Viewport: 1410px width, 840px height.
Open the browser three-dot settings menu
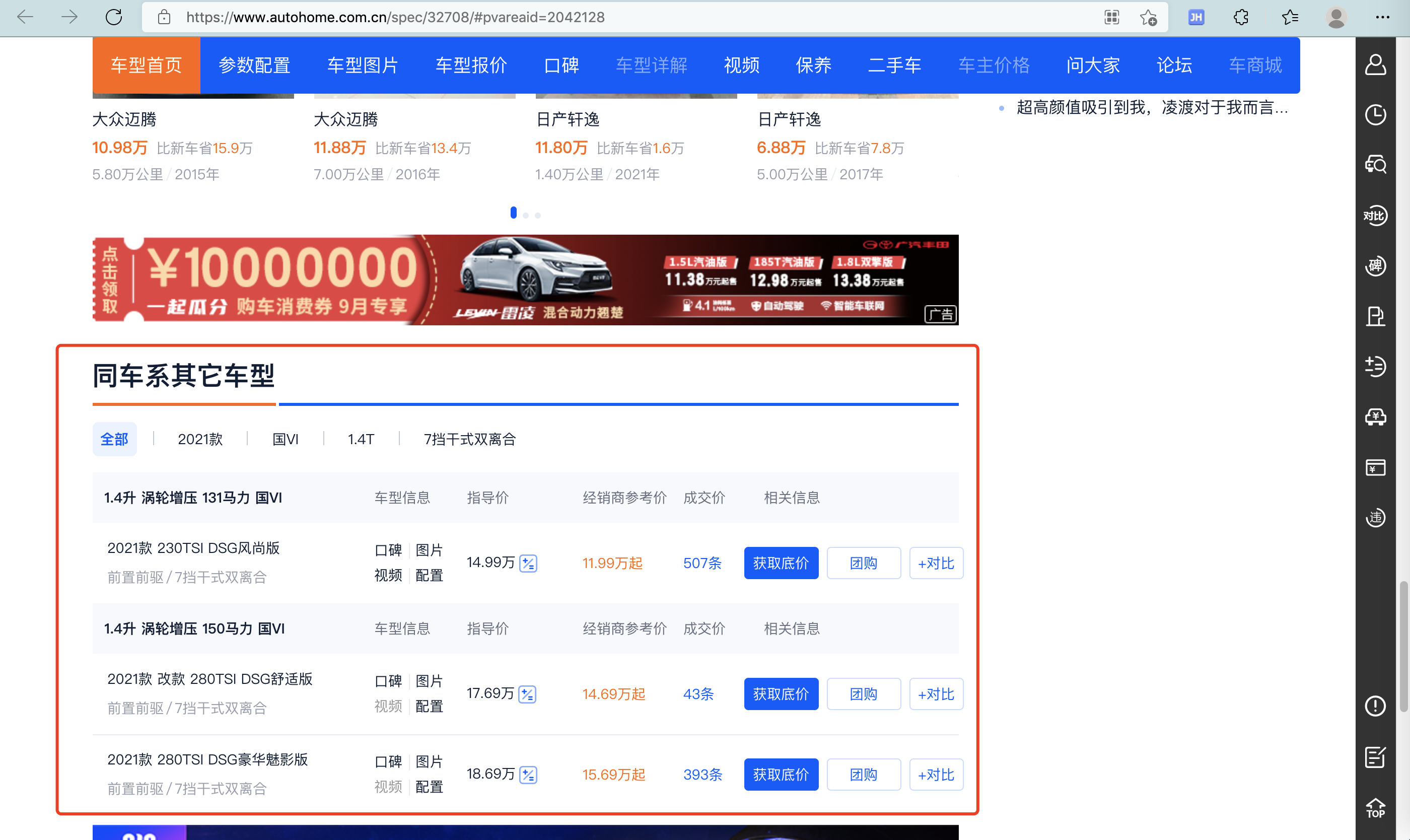1382,17
